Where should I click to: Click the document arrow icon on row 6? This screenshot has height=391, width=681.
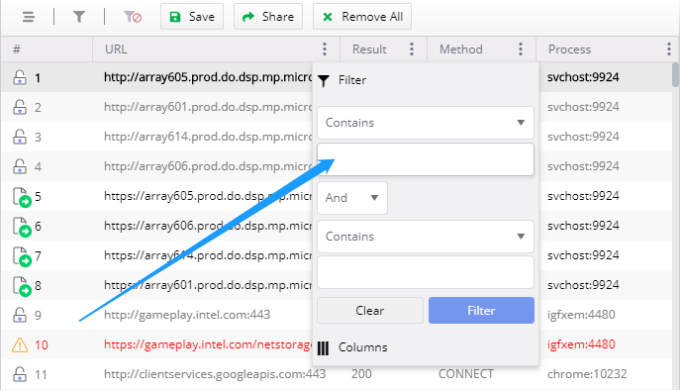pos(22,226)
